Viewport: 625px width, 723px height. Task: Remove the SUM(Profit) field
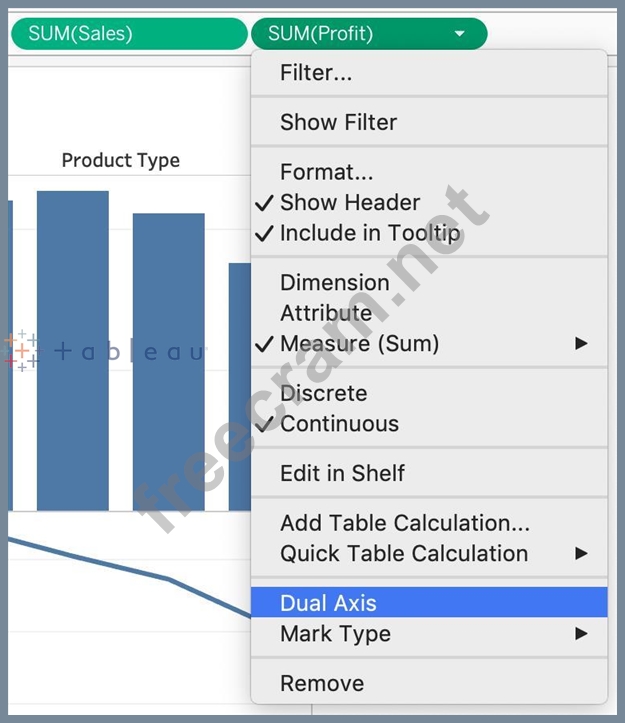(x=322, y=684)
